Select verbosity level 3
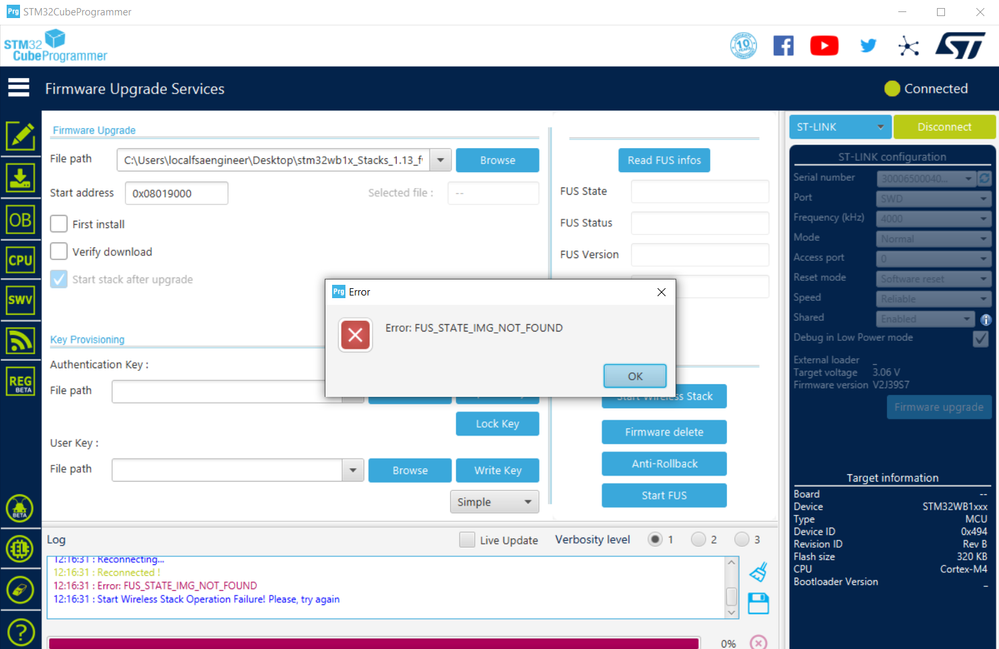Screen dimensions: 999x649 742,539
